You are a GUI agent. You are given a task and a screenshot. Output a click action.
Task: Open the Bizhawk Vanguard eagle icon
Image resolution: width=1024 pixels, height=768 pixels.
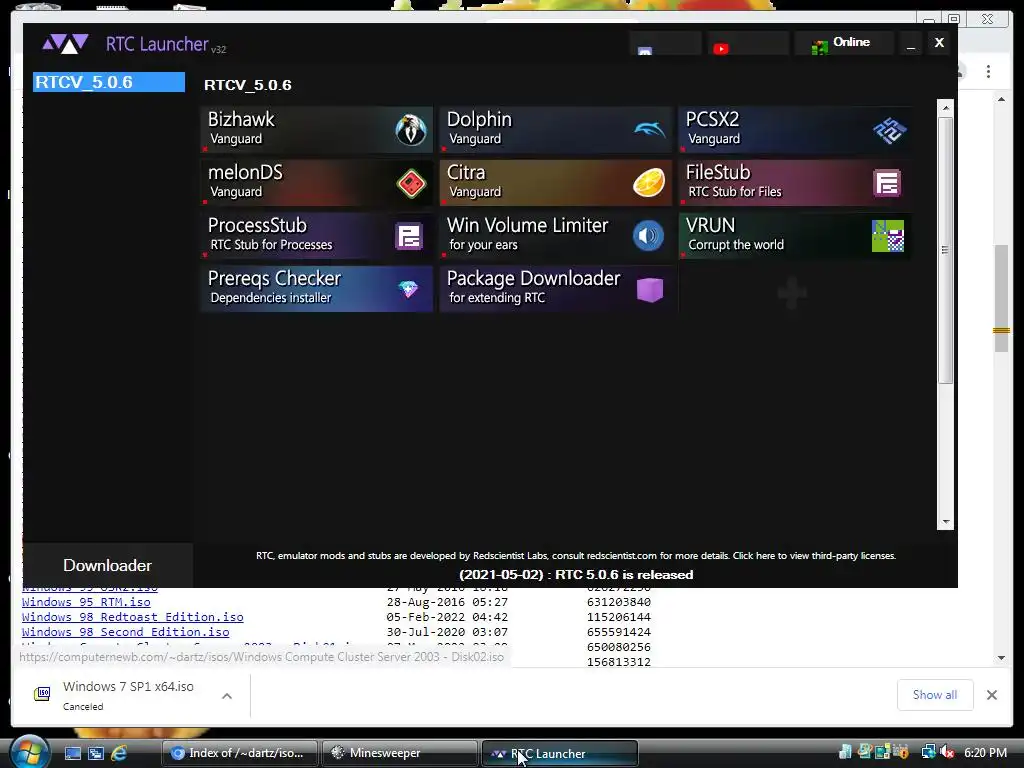(411, 129)
